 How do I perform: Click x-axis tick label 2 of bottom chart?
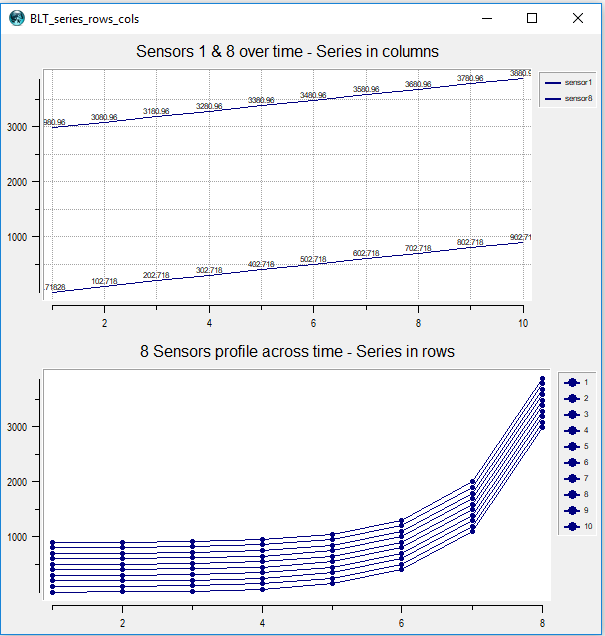tap(122, 623)
